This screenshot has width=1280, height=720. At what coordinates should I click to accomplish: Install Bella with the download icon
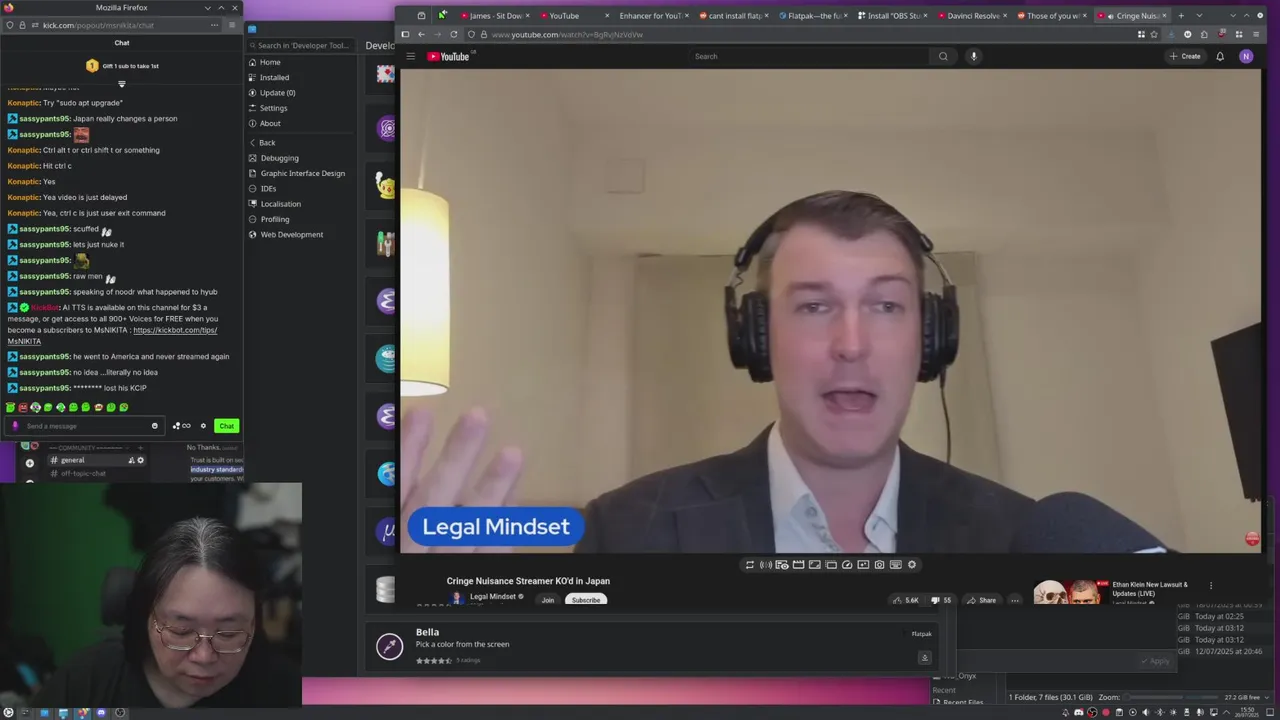point(925,657)
